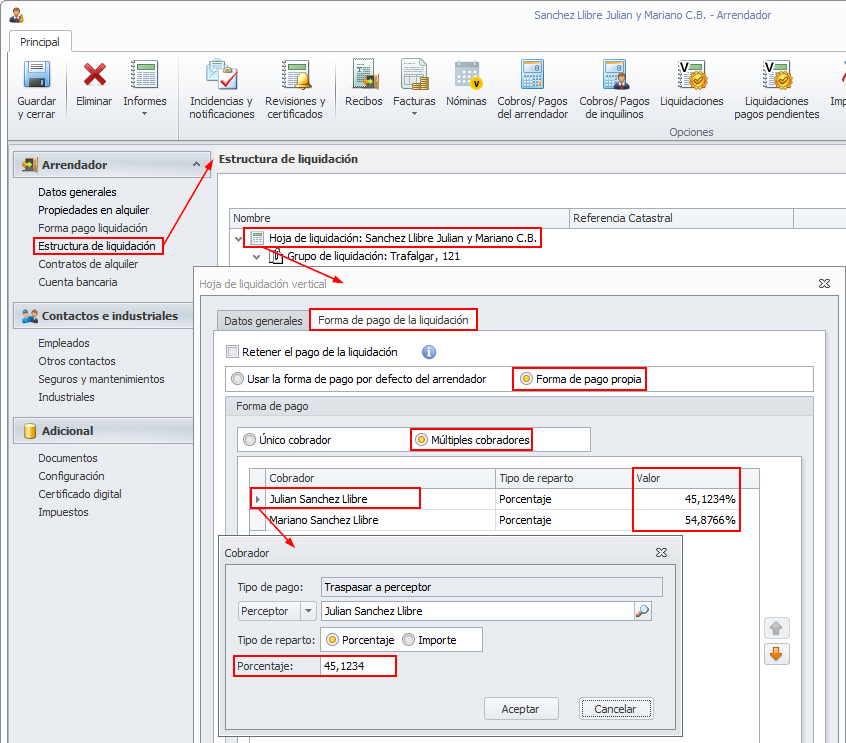Click row indicator arrow for Julian Sanchez Llibre

coord(257,499)
